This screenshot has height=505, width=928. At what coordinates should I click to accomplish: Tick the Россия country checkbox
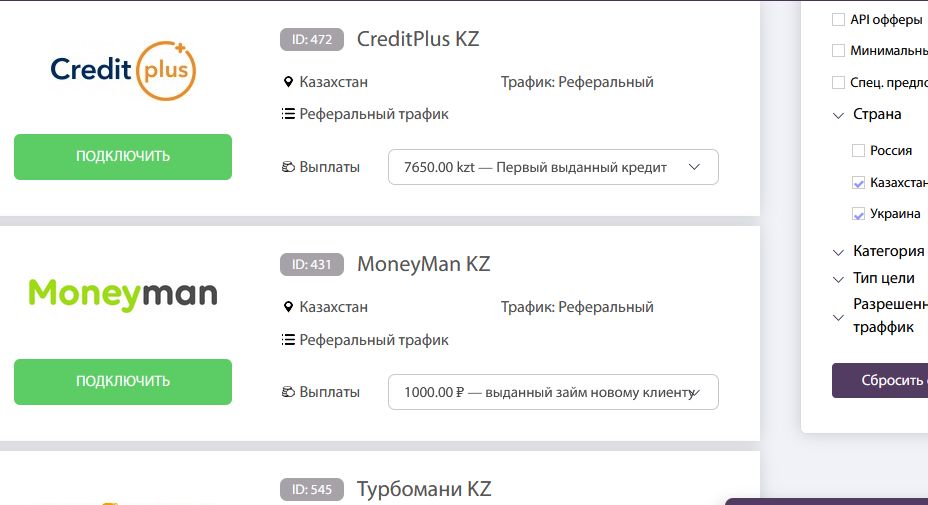pos(858,150)
